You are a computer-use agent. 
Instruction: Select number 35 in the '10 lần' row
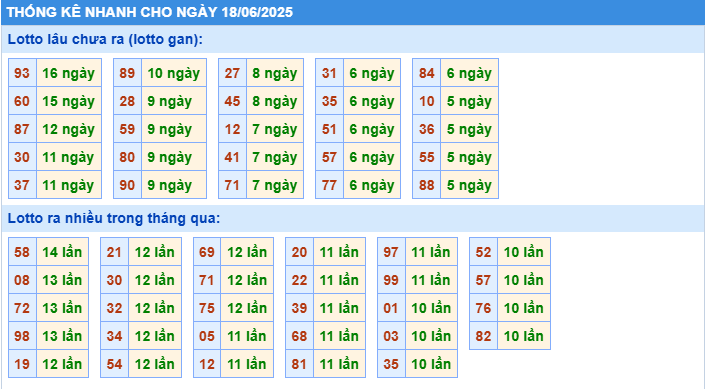pyautogui.click(x=391, y=363)
